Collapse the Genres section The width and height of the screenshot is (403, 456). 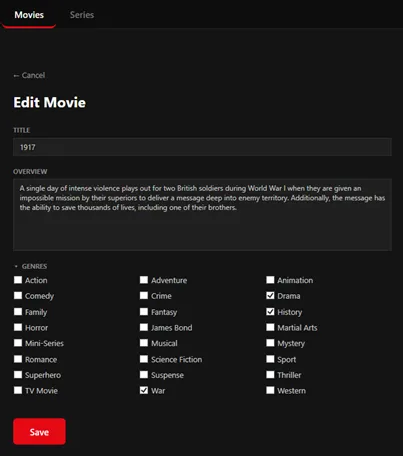click(x=30, y=266)
